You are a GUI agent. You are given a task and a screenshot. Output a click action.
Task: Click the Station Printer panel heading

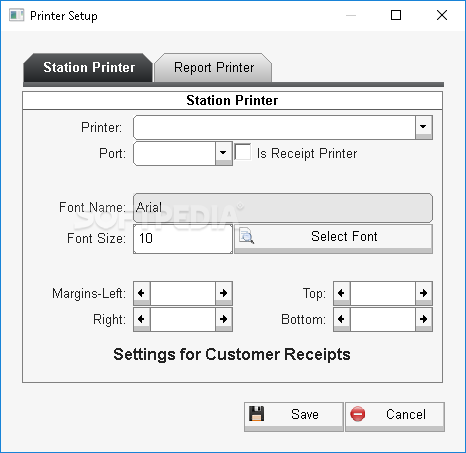(232, 100)
